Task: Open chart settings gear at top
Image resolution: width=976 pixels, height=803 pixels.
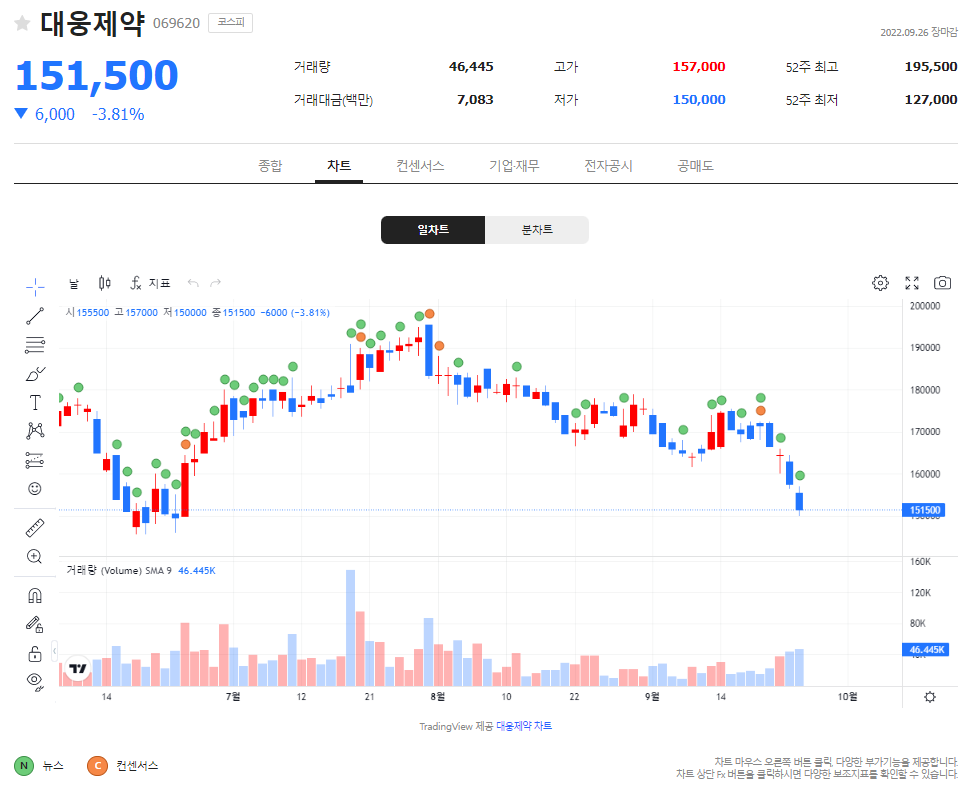Action: pyautogui.click(x=880, y=283)
